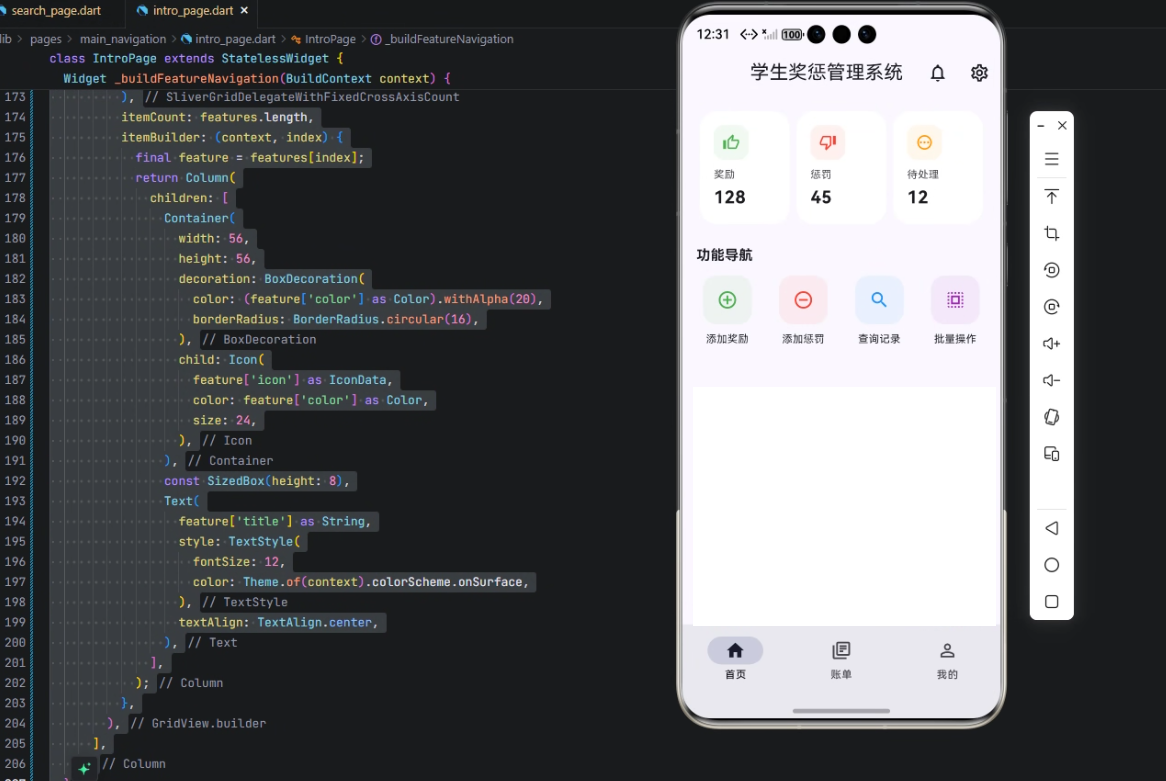Click the emulator crop screenshot icon
Viewport: 1166px width, 781px height.
tap(1051, 234)
